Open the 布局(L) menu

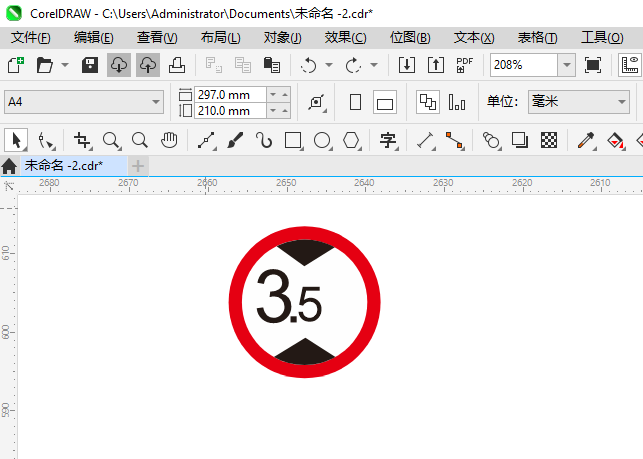tap(221, 38)
